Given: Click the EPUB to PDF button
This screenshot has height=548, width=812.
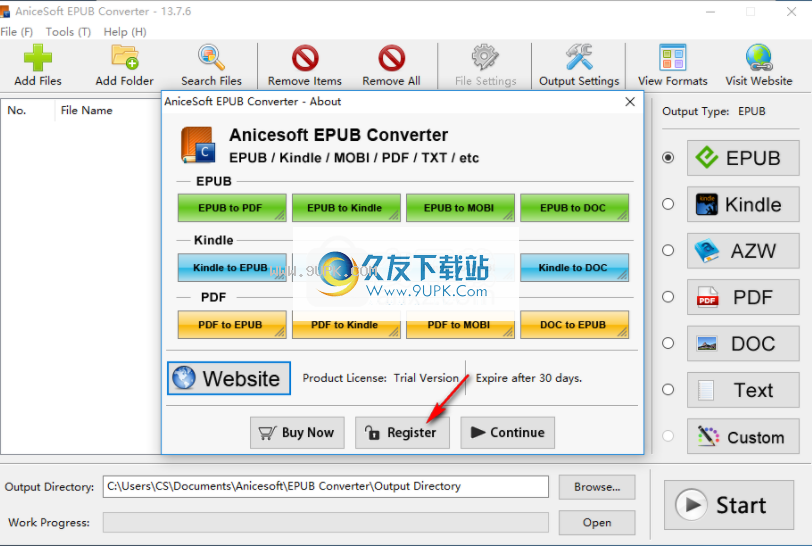Looking at the screenshot, I should pos(232,208).
